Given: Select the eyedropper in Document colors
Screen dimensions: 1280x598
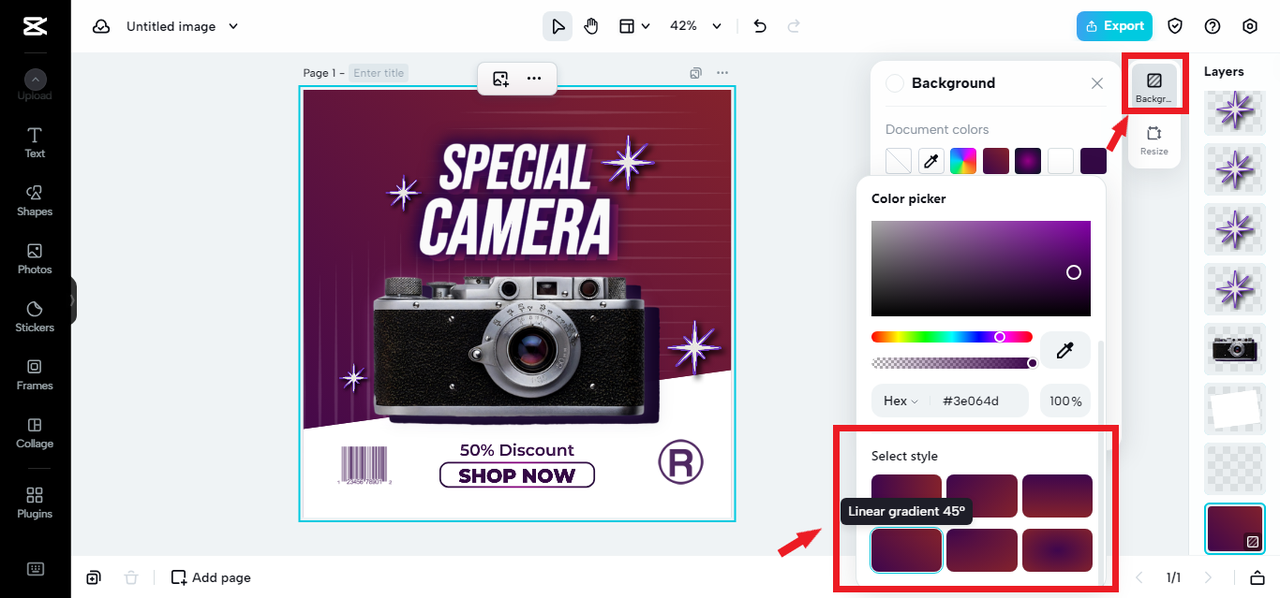Looking at the screenshot, I should (x=931, y=161).
